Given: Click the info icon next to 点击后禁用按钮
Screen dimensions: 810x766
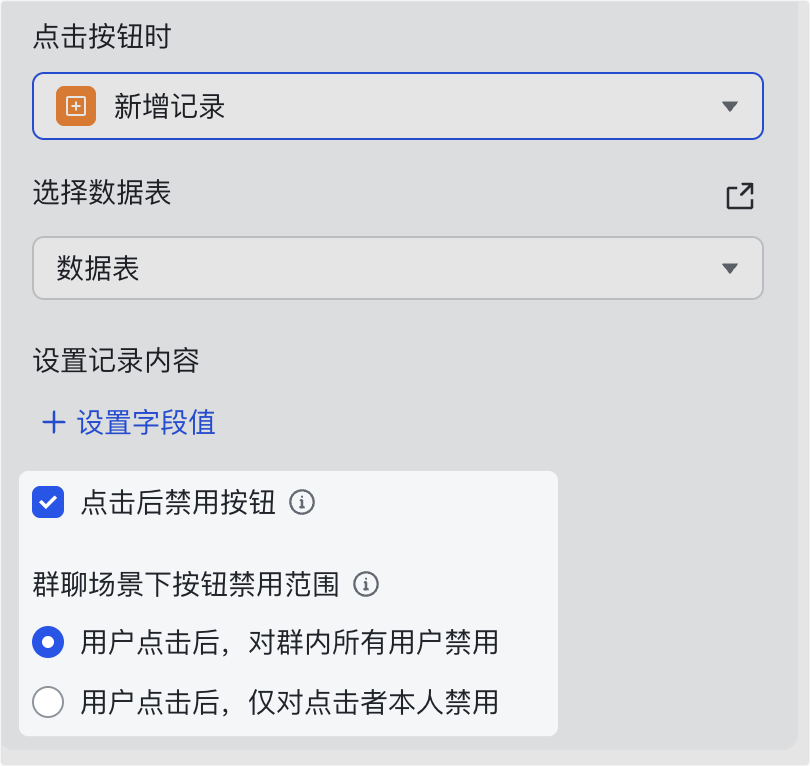Looking at the screenshot, I should (302, 502).
